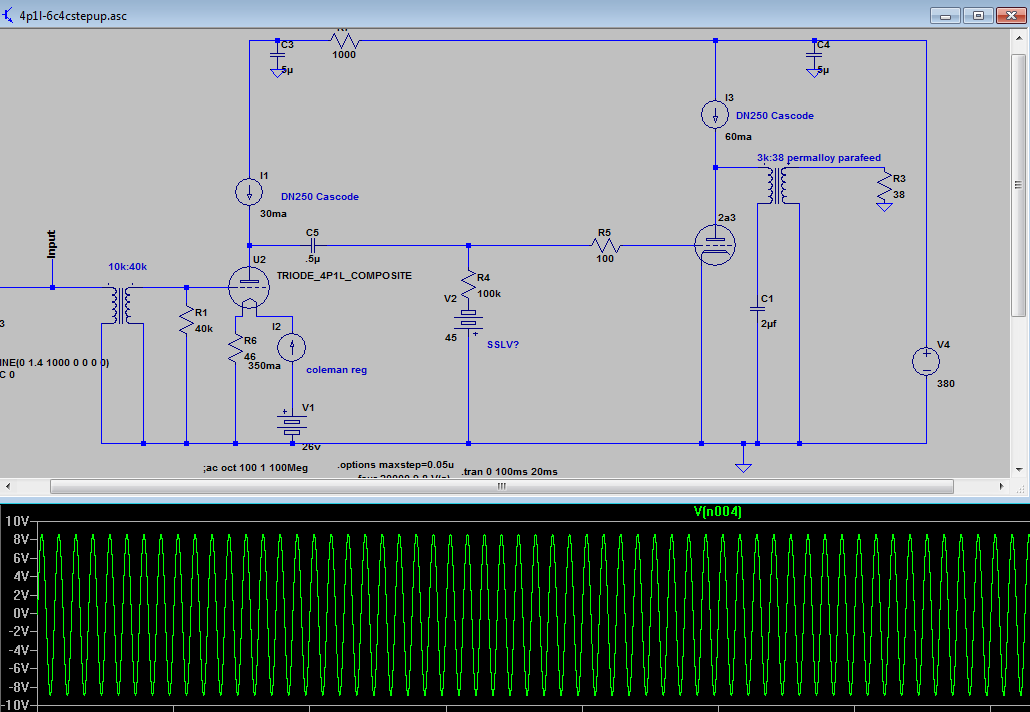Select the 10k:40k input transformer symbol

(x=122, y=304)
